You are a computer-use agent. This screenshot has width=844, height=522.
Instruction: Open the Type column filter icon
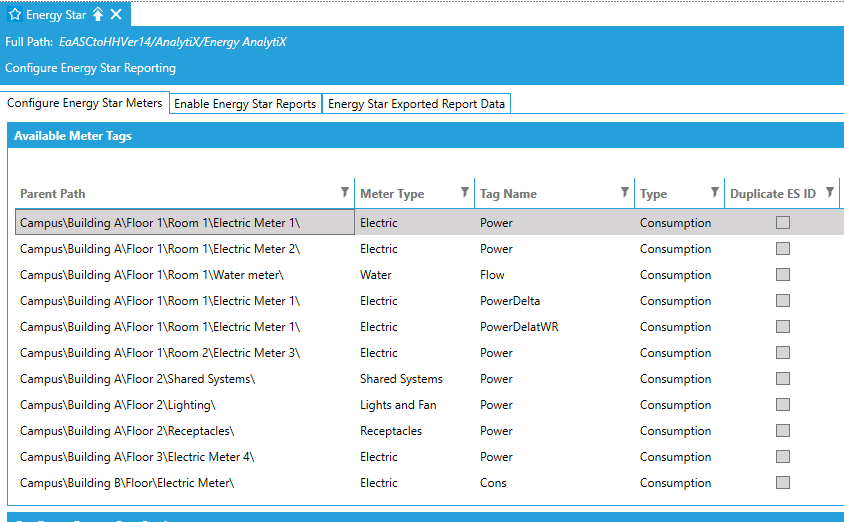click(715, 192)
